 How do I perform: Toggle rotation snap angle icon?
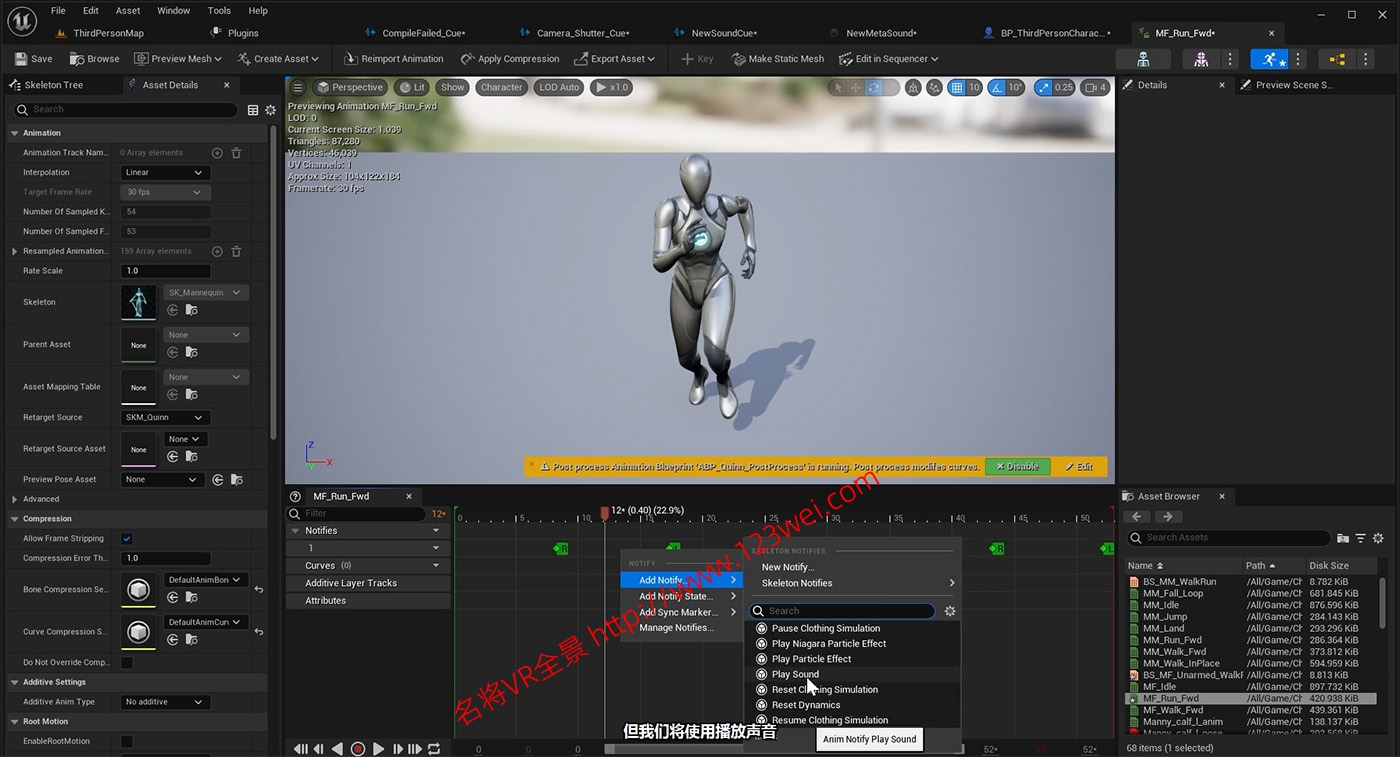click(998, 87)
